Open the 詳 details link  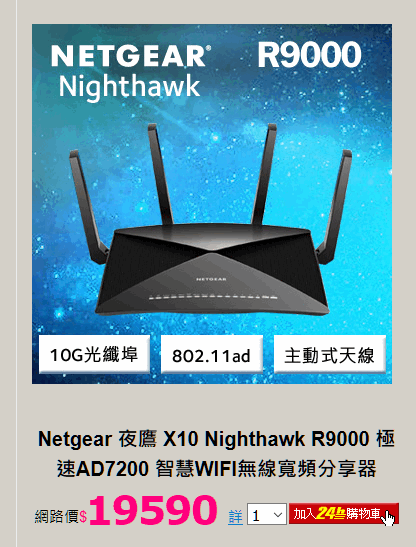pos(235,517)
